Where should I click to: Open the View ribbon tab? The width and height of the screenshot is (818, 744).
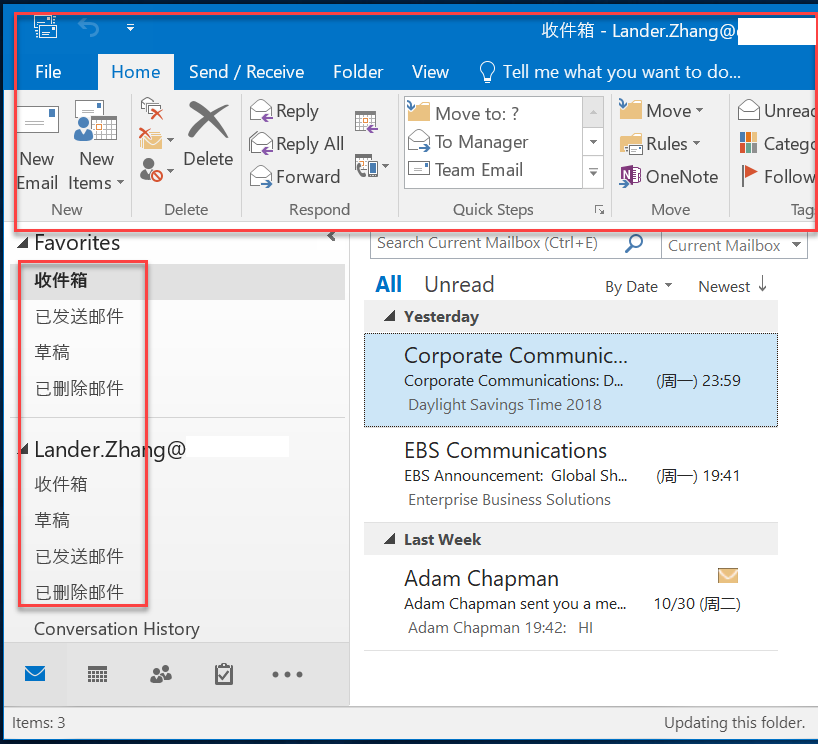point(430,72)
